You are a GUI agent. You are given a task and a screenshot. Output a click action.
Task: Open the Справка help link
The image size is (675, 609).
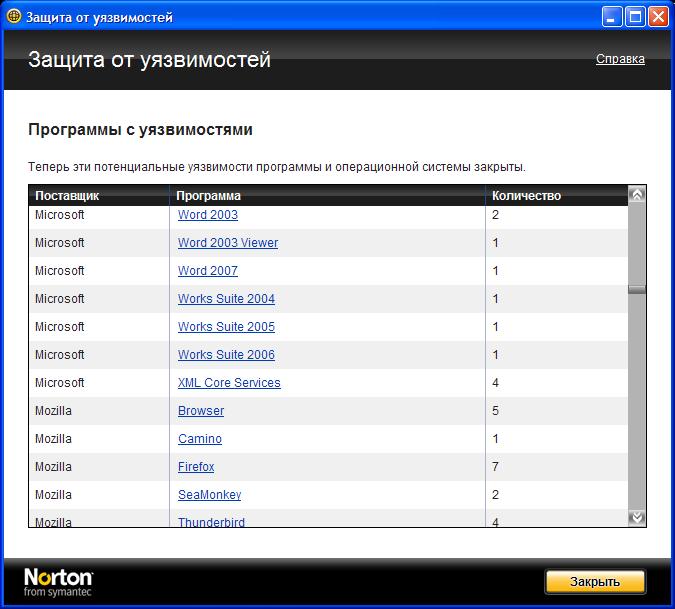pyautogui.click(x=620, y=59)
